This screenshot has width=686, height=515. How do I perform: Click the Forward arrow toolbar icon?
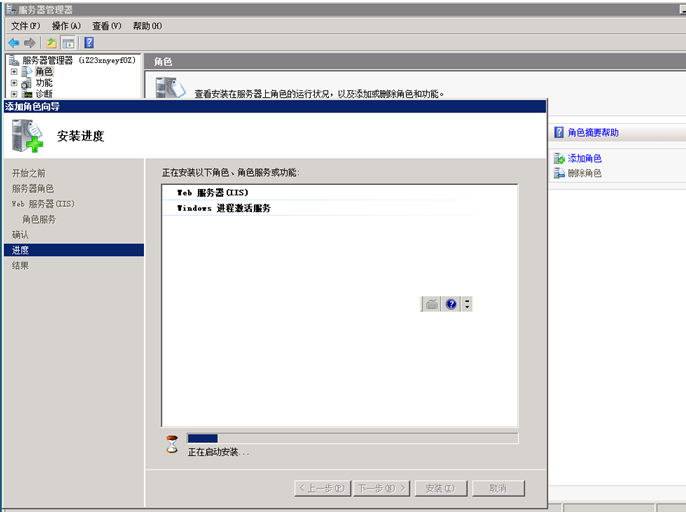pos(30,43)
